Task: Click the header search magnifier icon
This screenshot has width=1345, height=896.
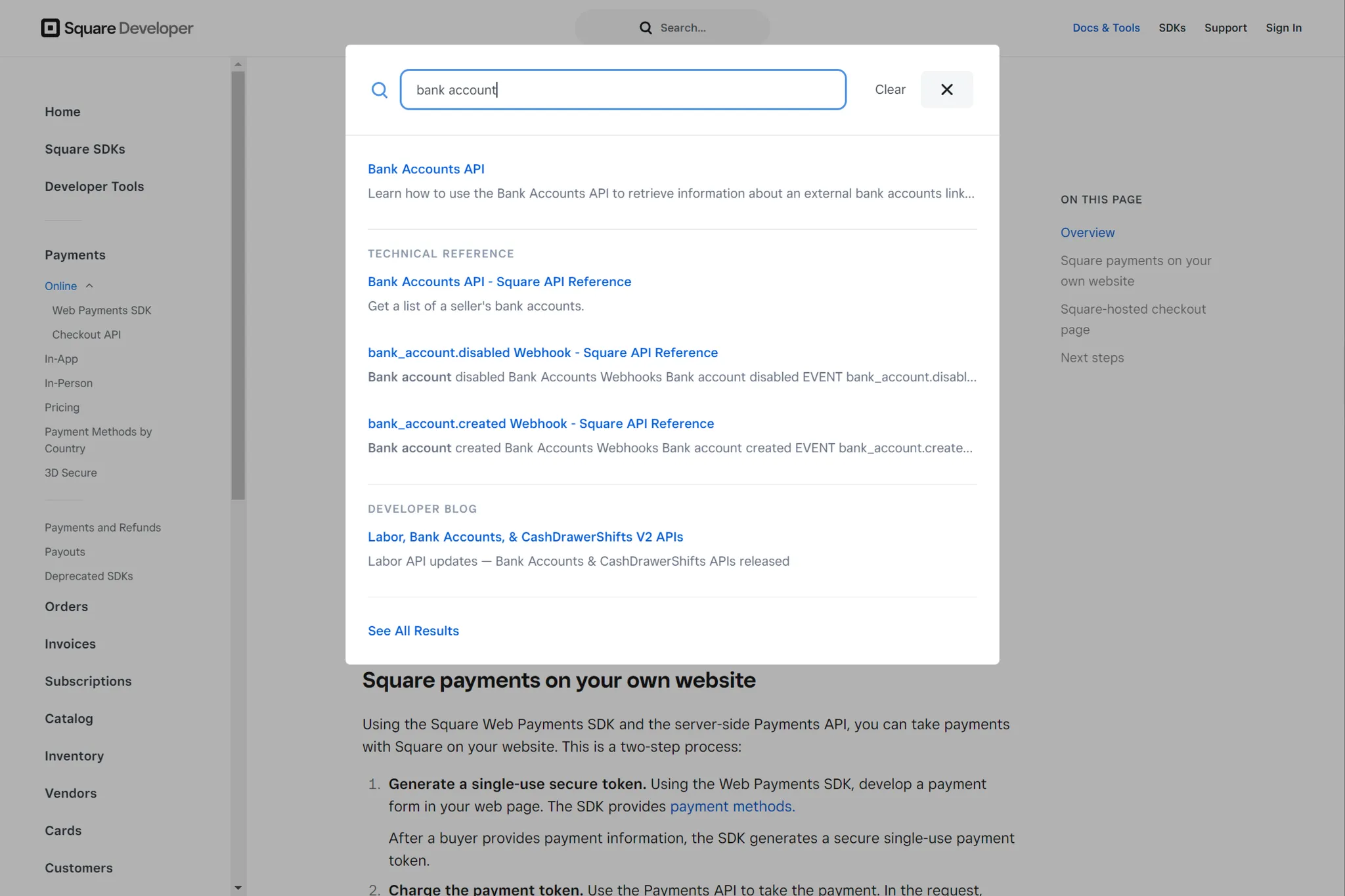Action: (646, 28)
